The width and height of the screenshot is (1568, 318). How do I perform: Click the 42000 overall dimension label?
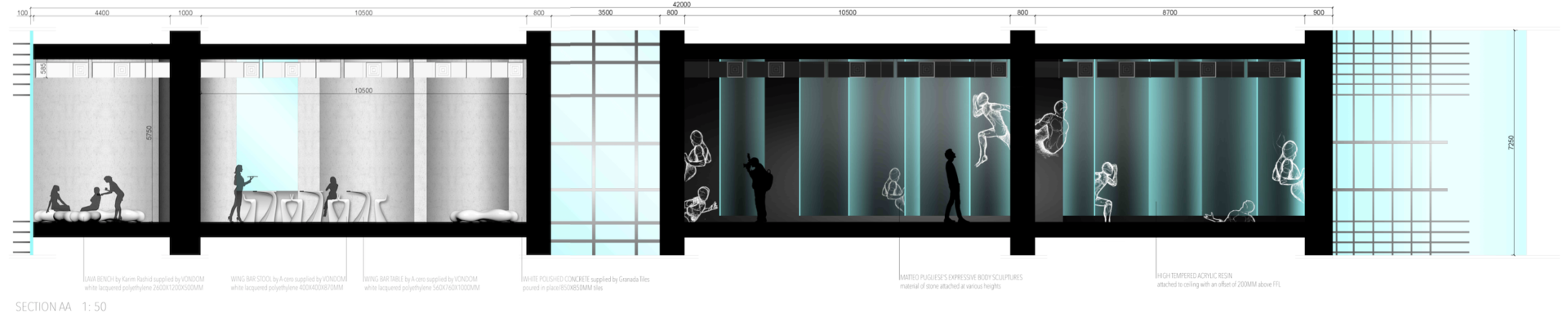681,5
